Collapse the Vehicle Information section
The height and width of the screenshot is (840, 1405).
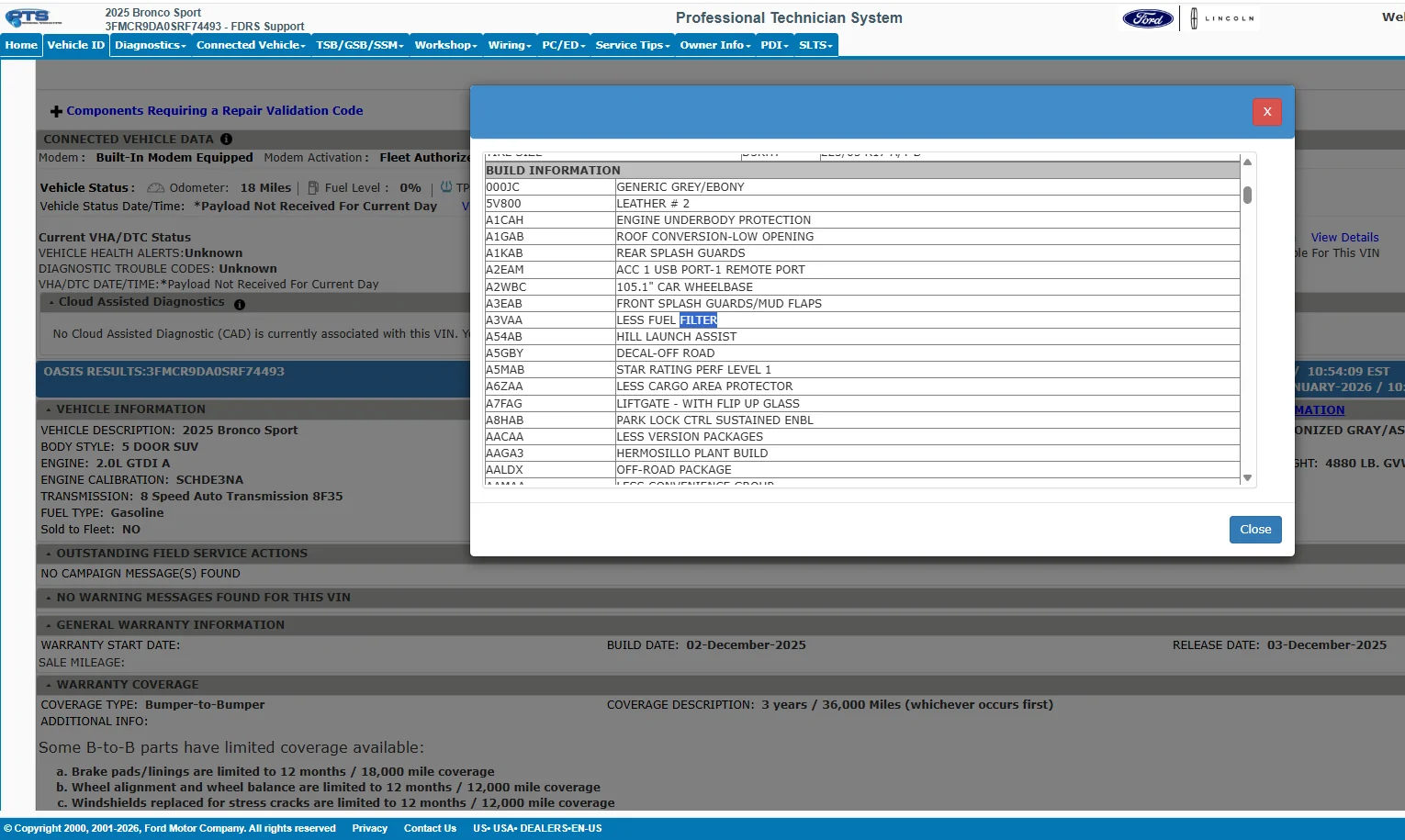pyautogui.click(x=130, y=409)
